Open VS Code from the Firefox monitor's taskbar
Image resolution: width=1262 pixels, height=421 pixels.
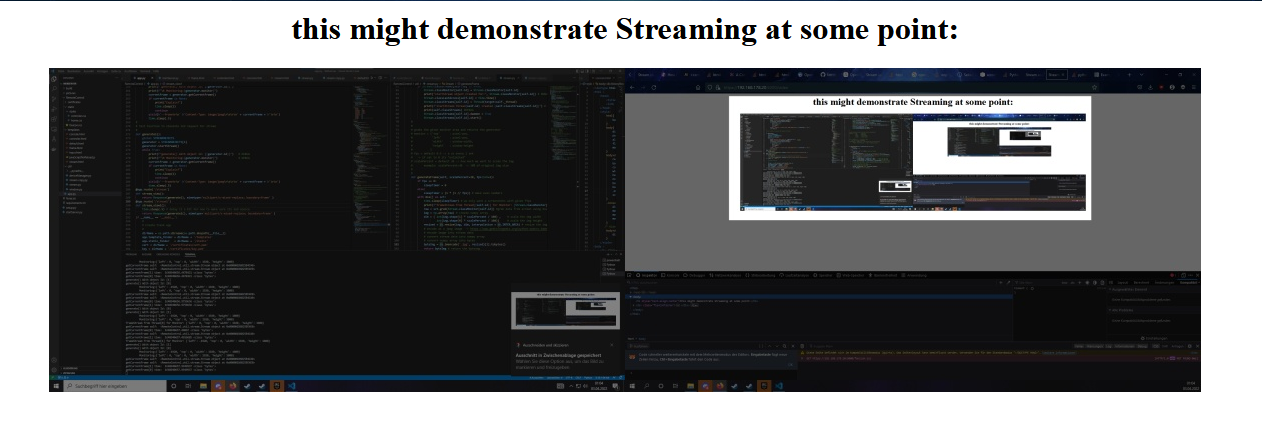tap(778, 386)
